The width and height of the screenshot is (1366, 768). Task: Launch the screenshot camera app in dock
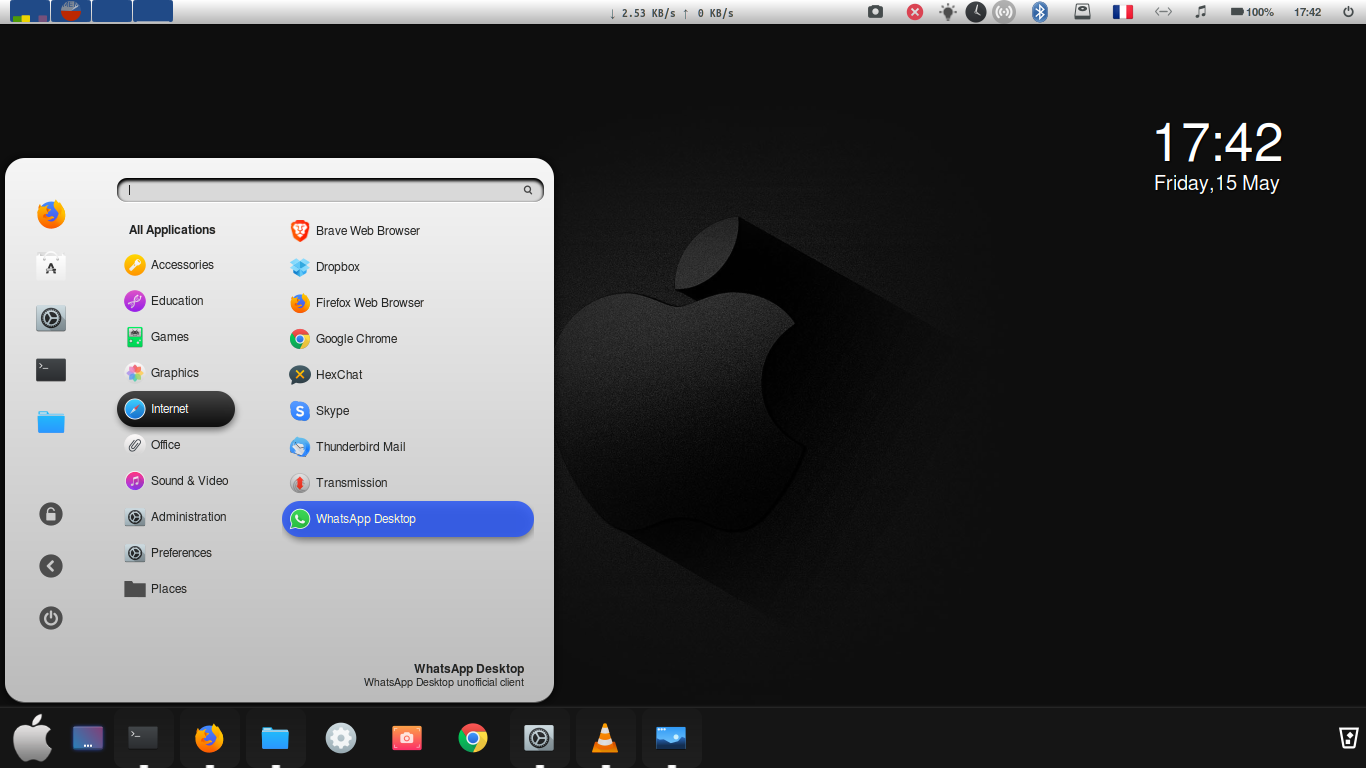(x=407, y=738)
